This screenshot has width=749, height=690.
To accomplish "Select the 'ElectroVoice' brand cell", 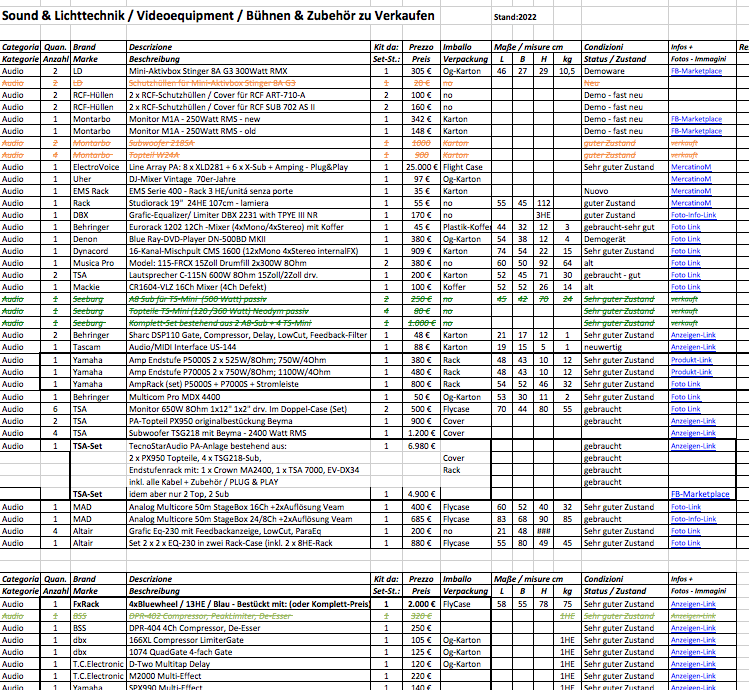I will pos(98,167).
